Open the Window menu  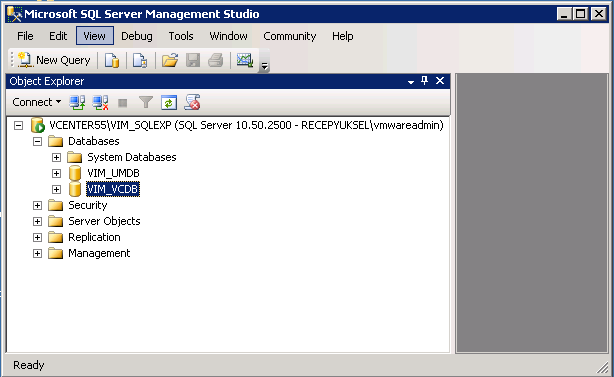pyautogui.click(x=228, y=36)
